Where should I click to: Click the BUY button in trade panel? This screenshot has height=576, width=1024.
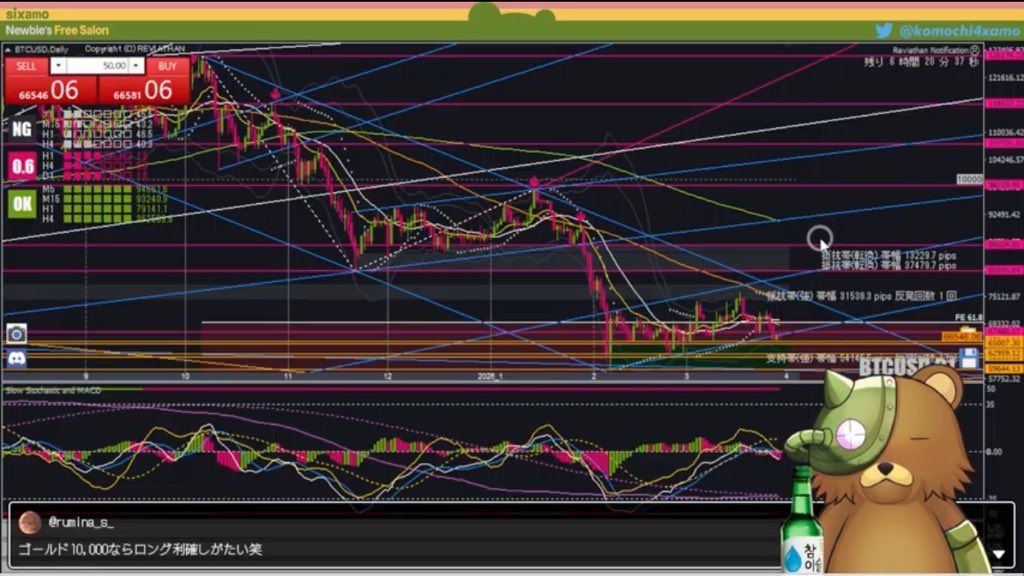point(167,66)
